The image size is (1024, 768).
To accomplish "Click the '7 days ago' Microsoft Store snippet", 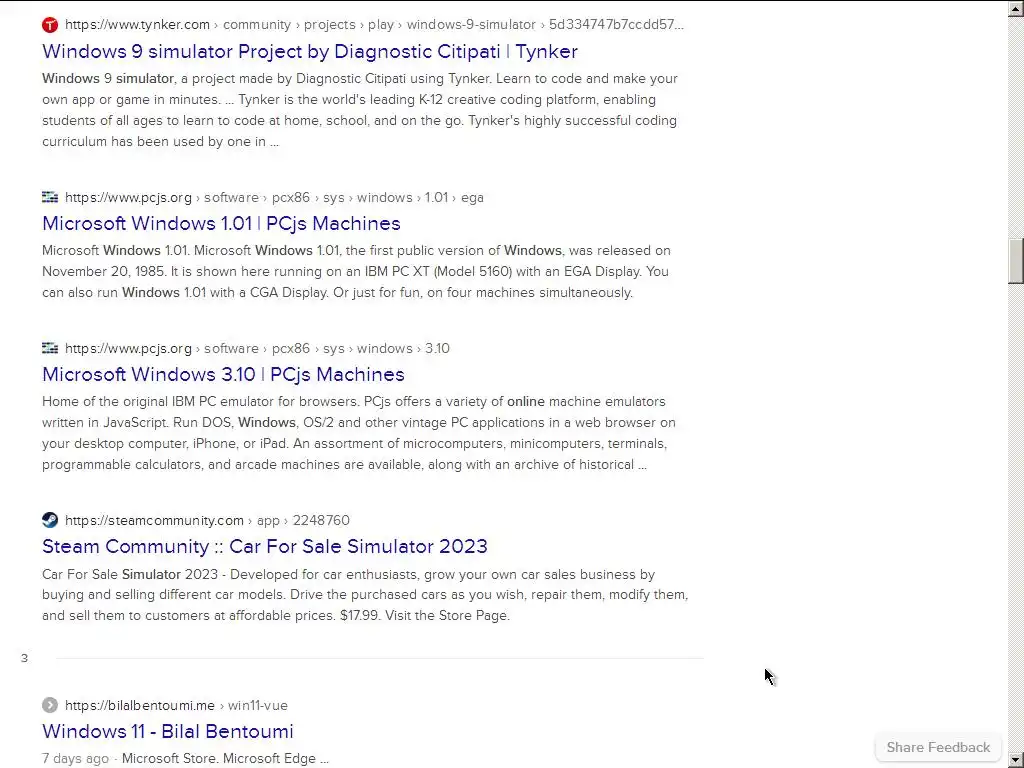I will tap(185, 759).
